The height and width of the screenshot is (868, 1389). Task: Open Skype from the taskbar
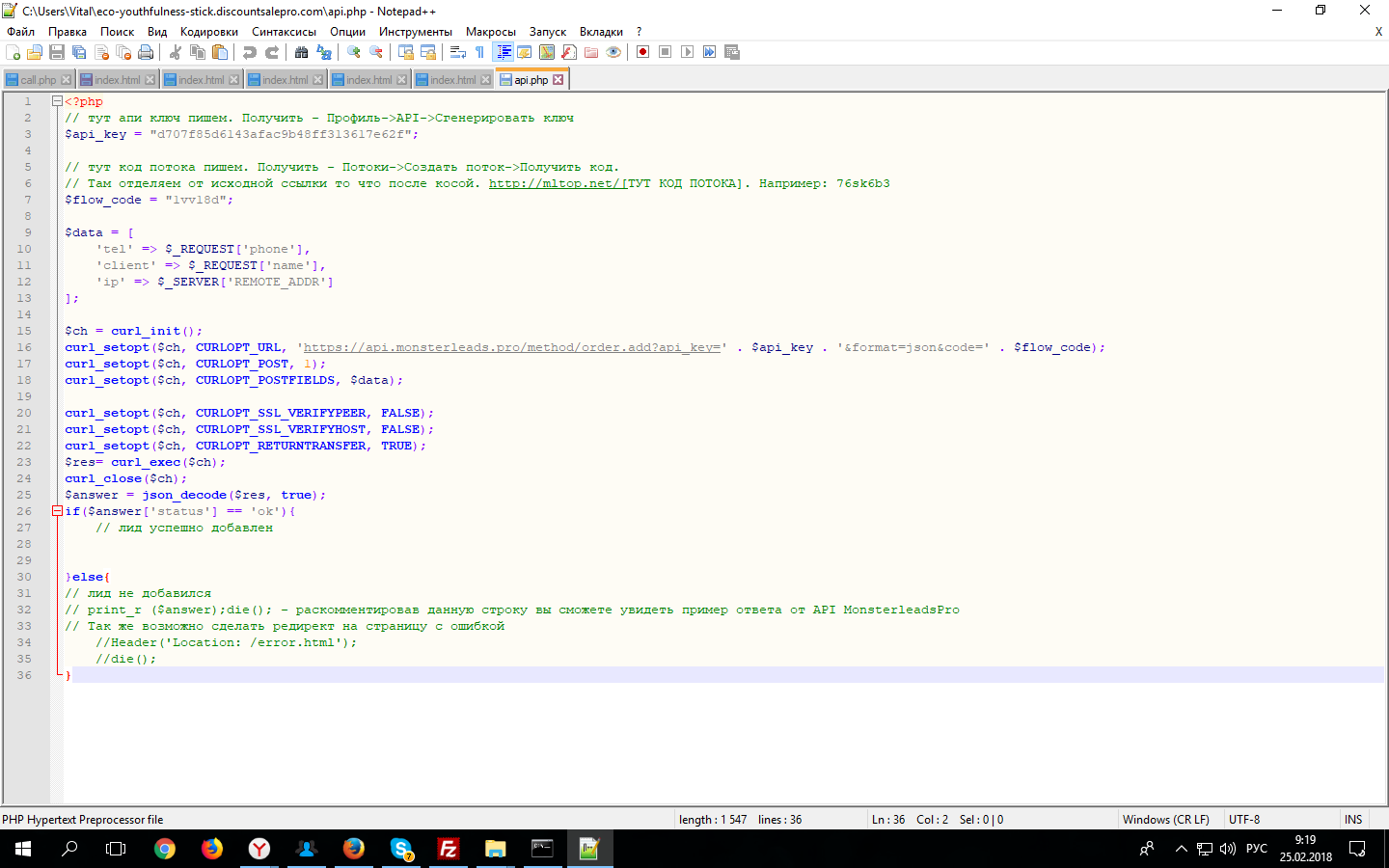401,849
